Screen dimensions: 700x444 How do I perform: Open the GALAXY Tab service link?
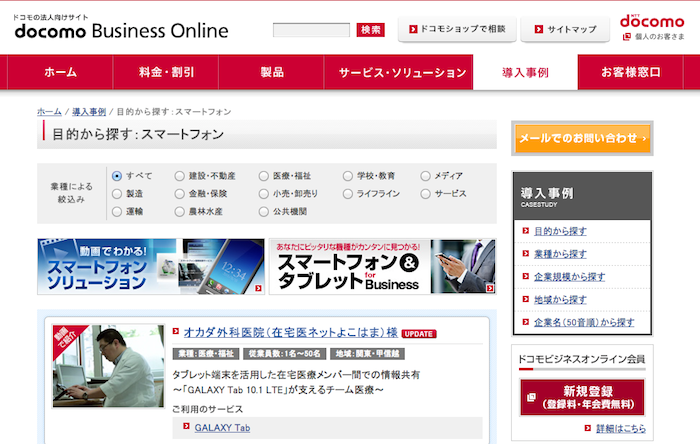(x=222, y=427)
